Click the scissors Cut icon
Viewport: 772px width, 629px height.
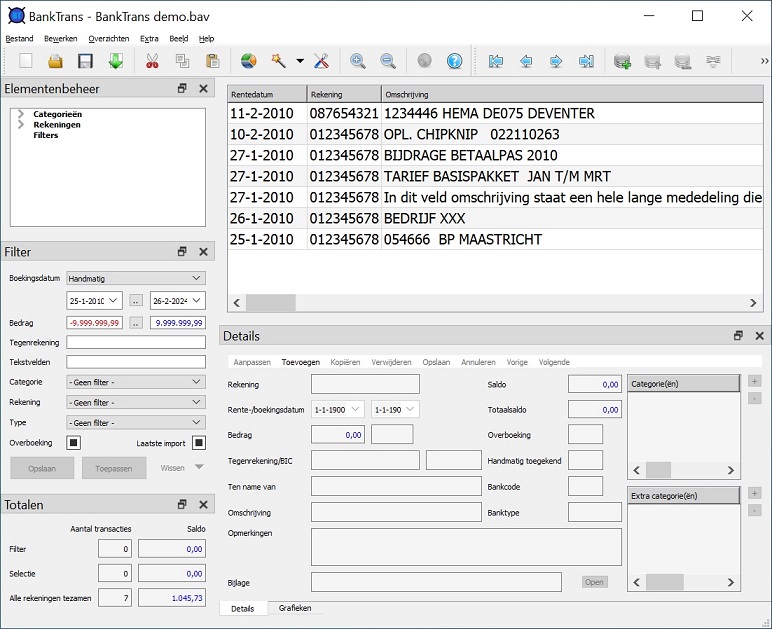tap(152, 62)
